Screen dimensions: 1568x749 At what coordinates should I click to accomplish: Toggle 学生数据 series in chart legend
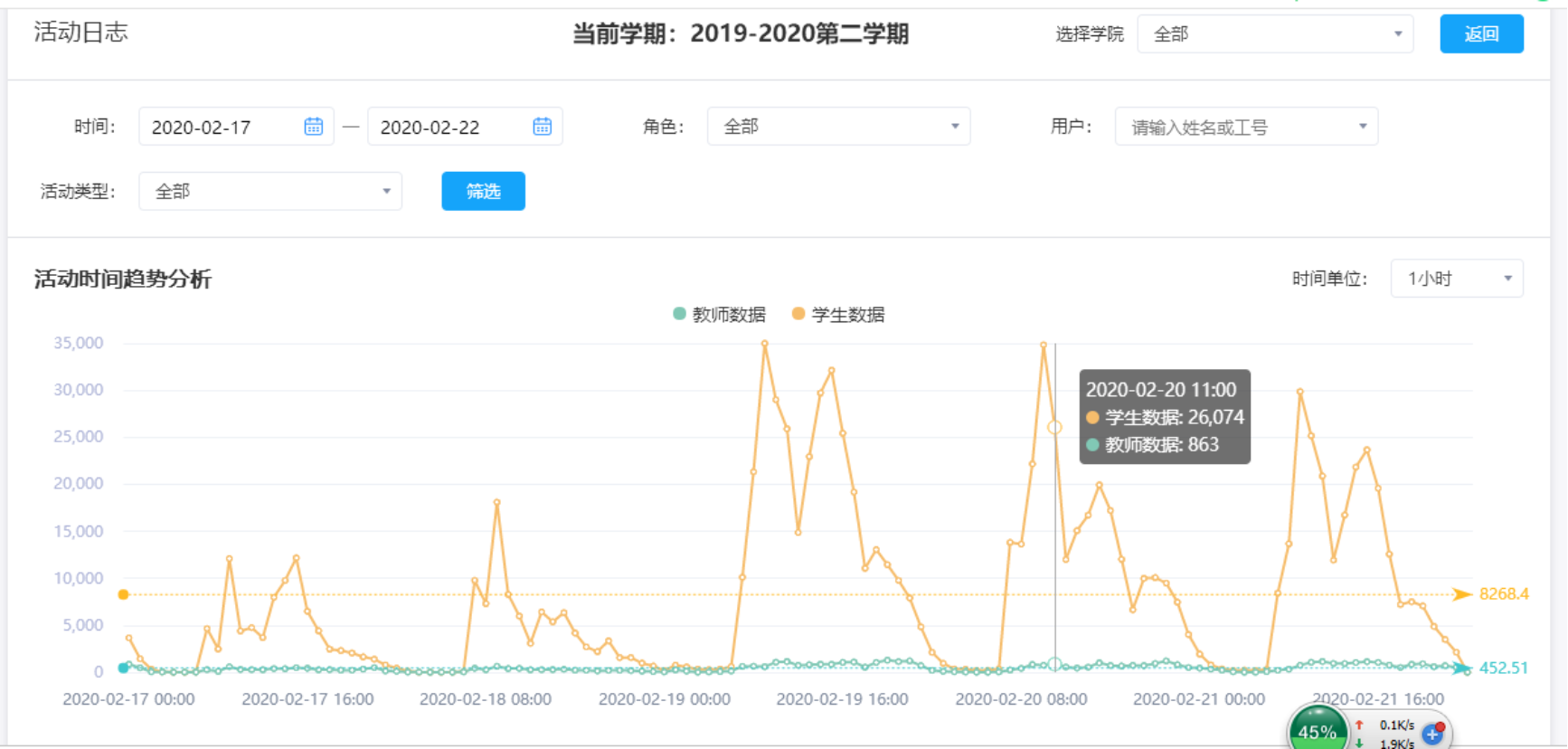838,315
